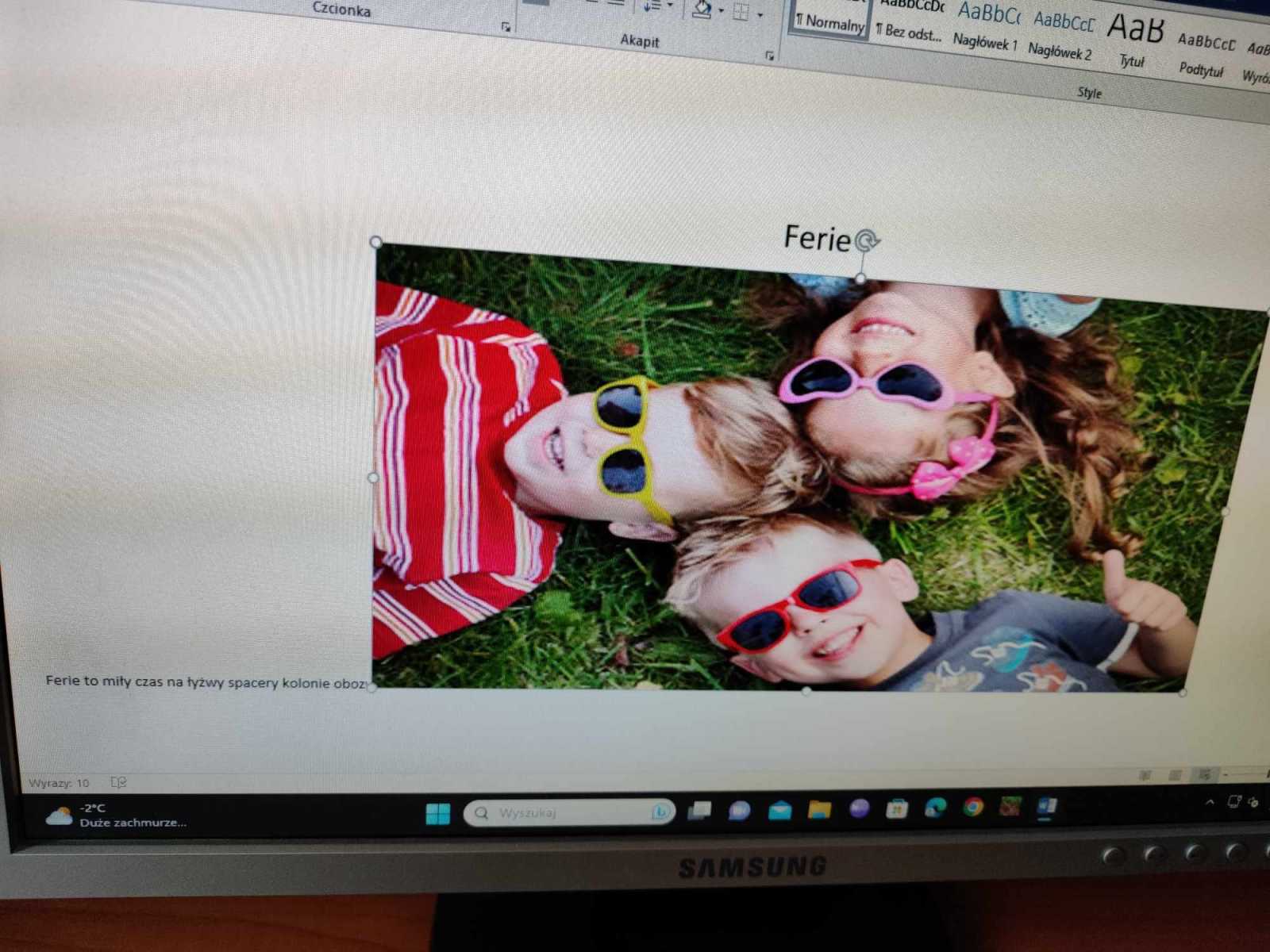Switch to Read Mode view in status bar
This screenshot has height=952, width=1270.
click(1145, 775)
